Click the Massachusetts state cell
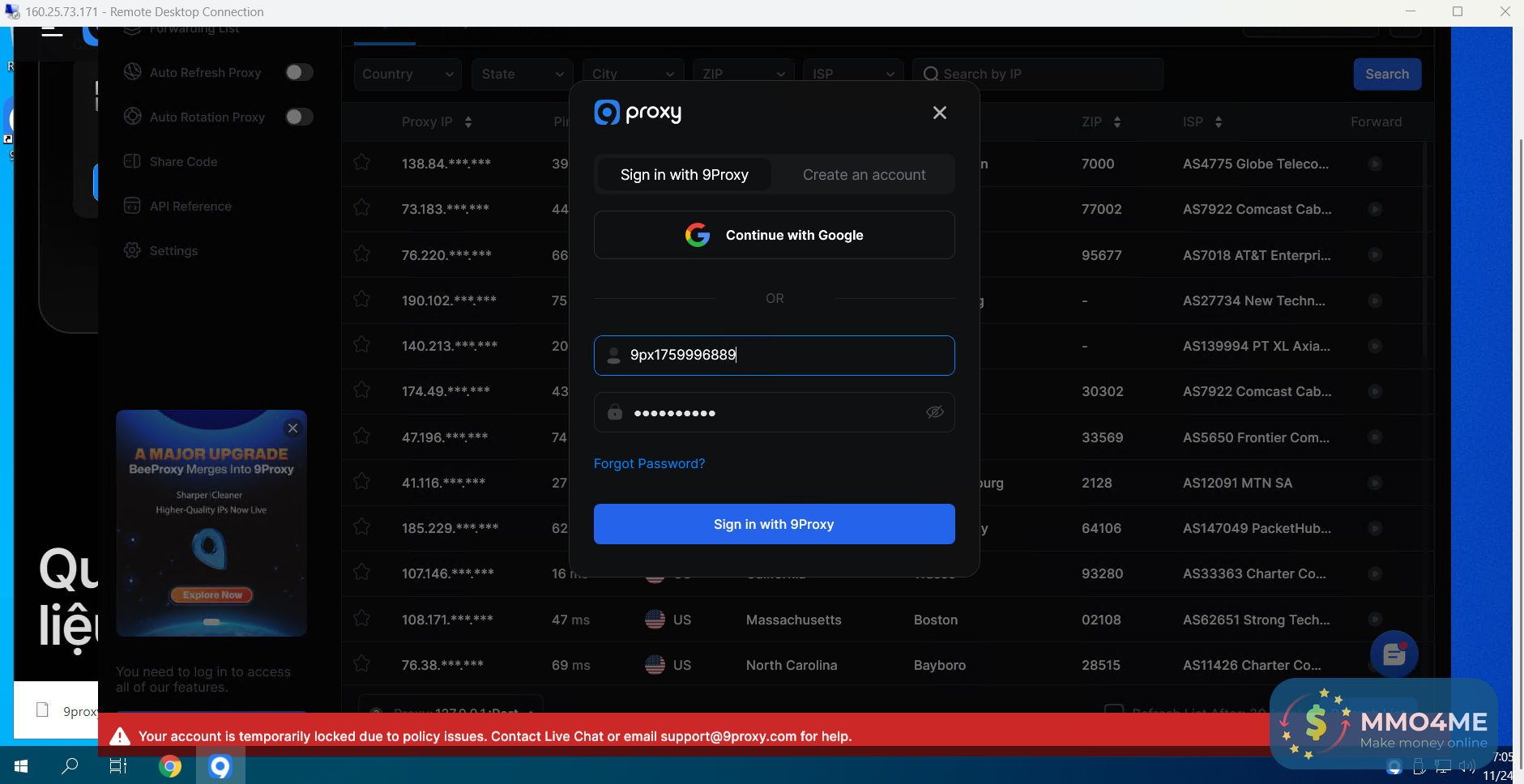The height and width of the screenshot is (784, 1524). coord(793,620)
